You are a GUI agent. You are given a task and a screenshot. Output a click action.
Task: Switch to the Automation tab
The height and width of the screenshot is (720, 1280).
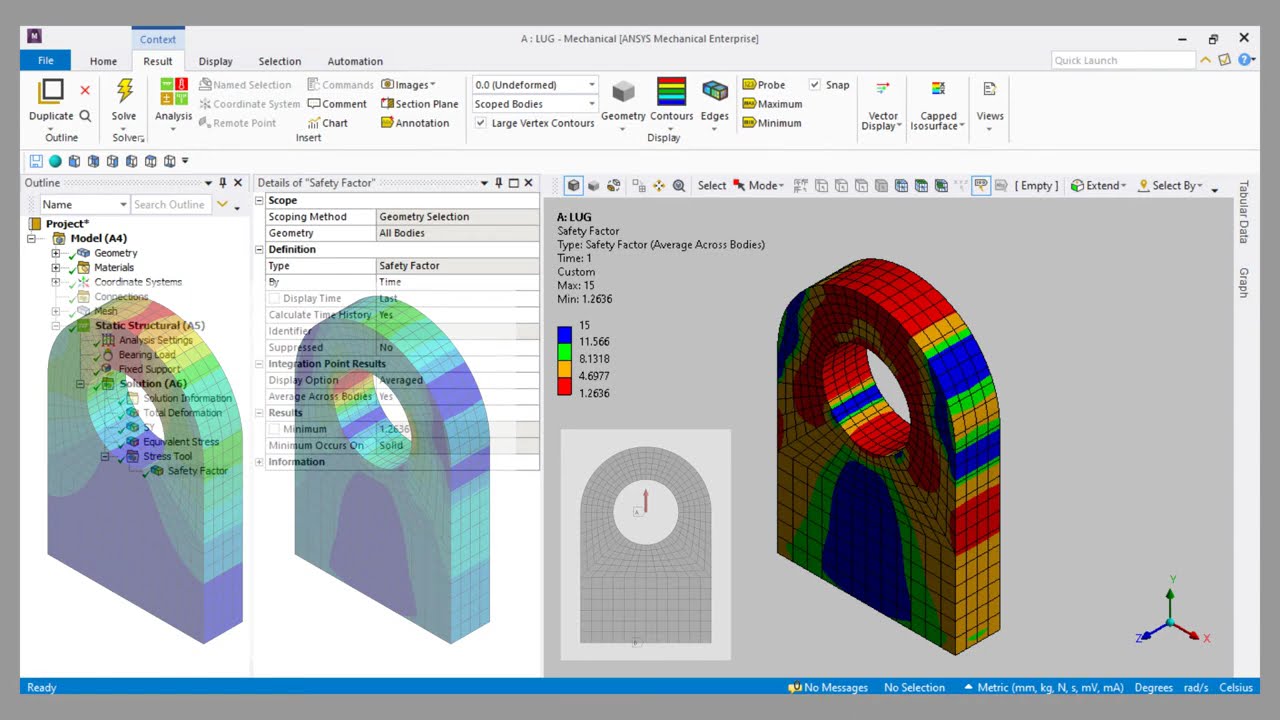(355, 61)
